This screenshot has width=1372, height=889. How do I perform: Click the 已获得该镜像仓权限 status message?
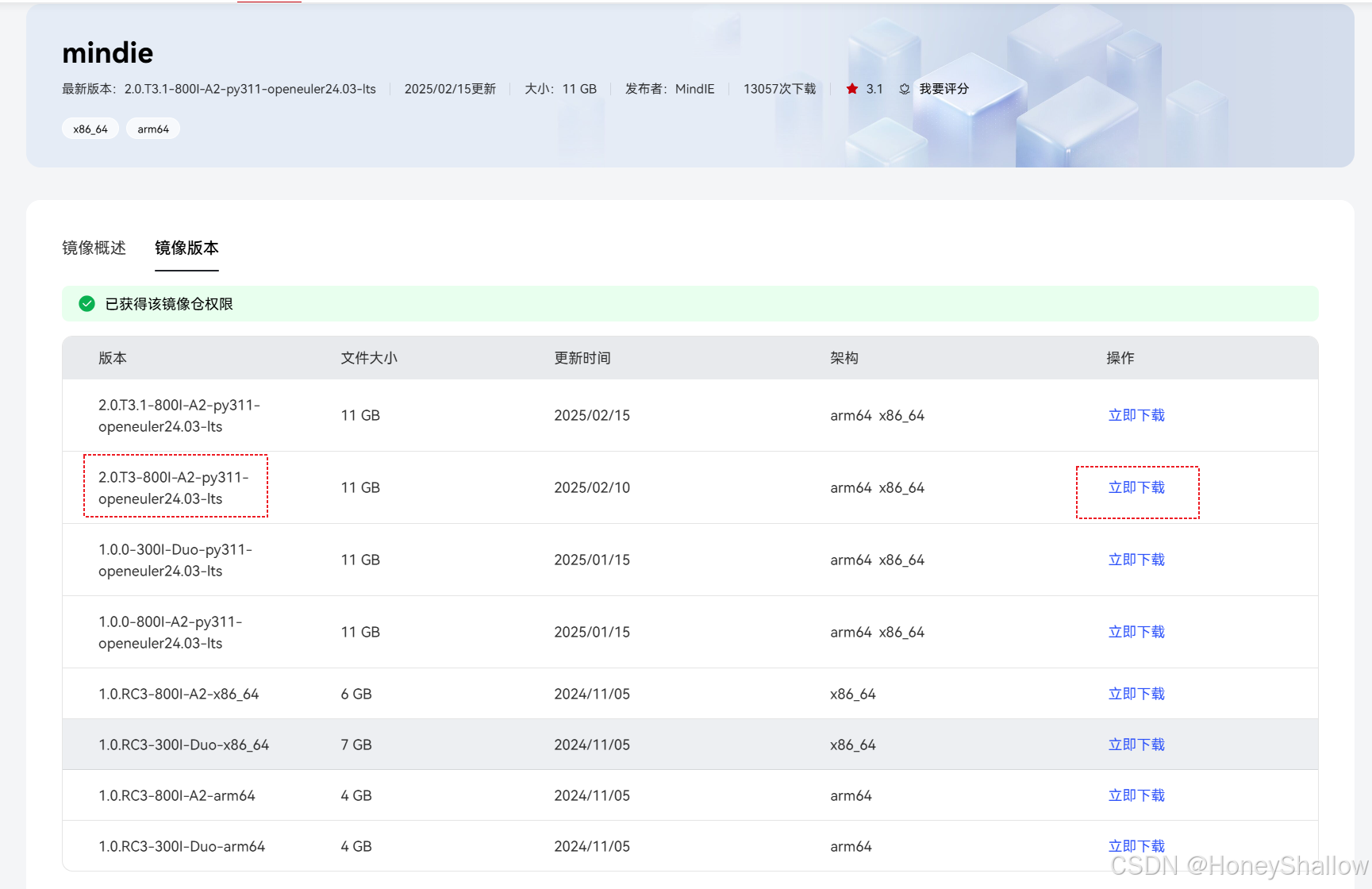tap(169, 304)
